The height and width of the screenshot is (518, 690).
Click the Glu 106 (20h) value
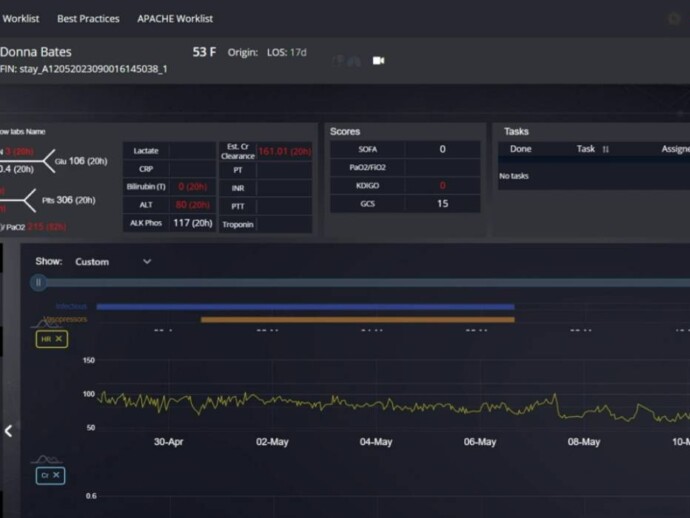pos(81,161)
